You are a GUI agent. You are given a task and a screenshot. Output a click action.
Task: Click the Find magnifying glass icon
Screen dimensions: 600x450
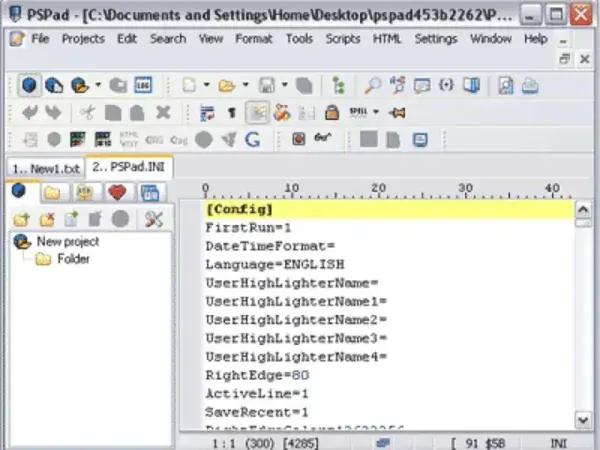[372, 86]
